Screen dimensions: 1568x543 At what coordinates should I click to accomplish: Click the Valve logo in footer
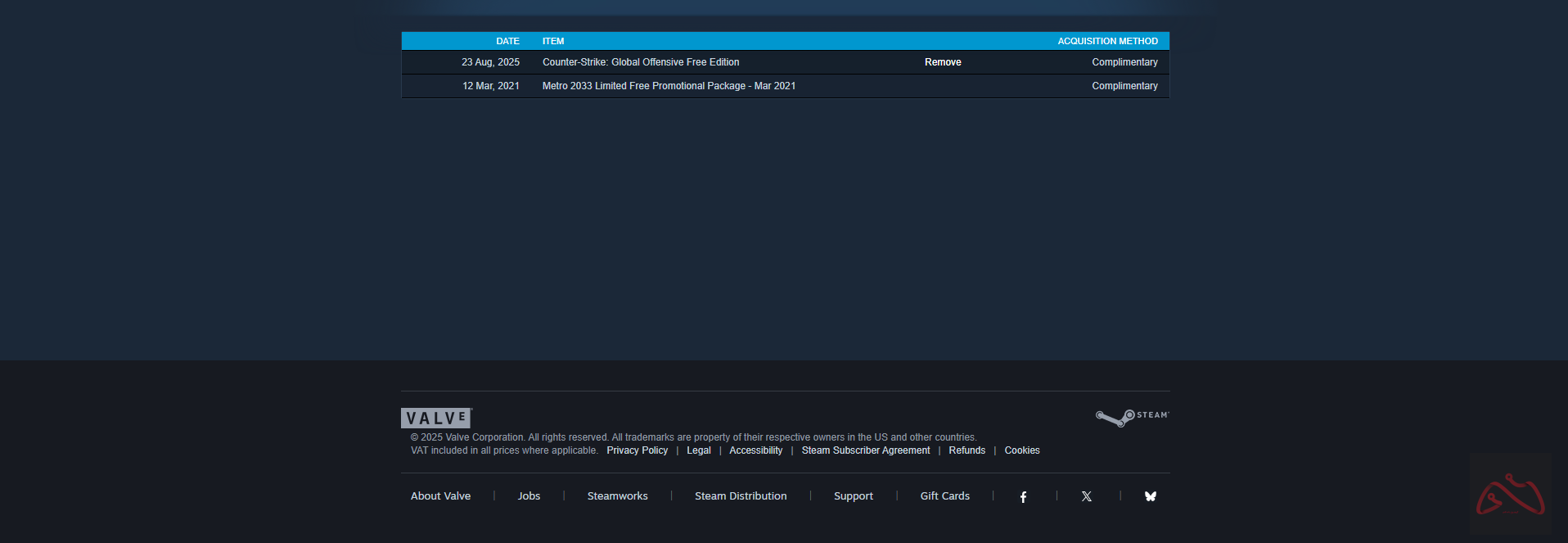pos(436,418)
